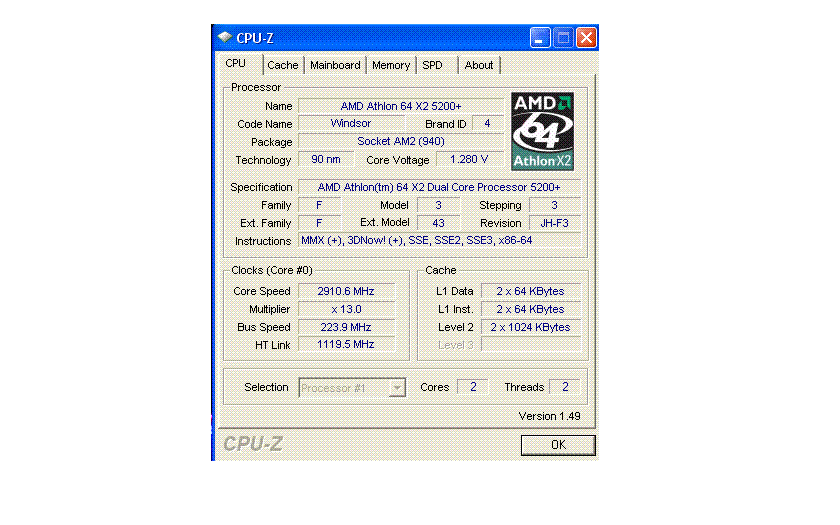Click the Version 1.49 text
840x525 pixels.
click(x=549, y=416)
